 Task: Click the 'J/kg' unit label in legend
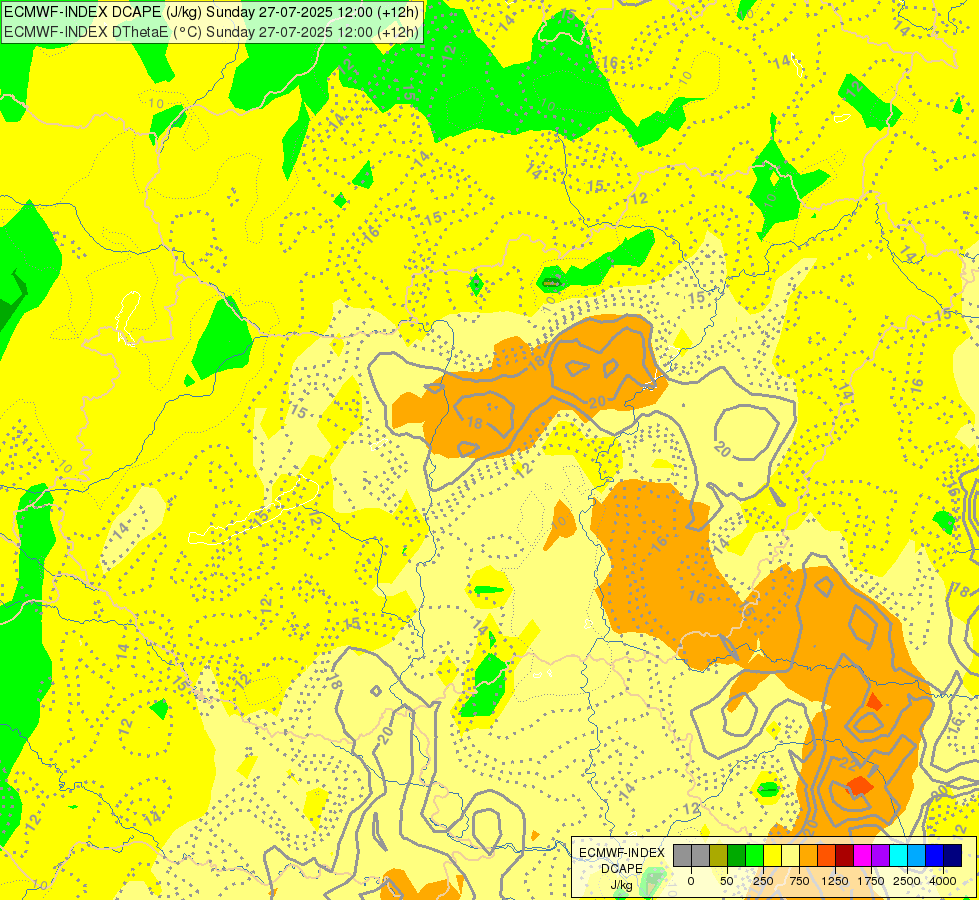tap(622, 885)
